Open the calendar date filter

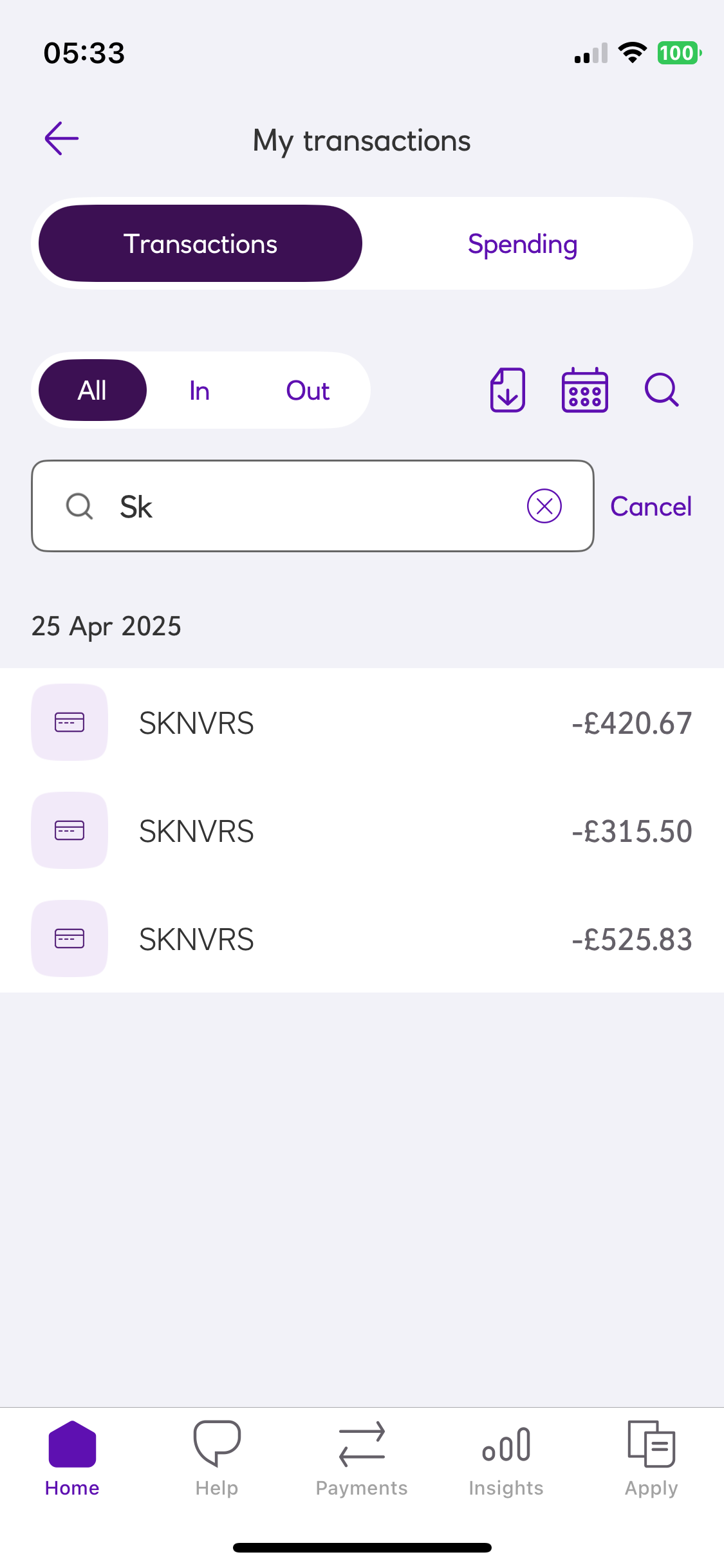[584, 390]
